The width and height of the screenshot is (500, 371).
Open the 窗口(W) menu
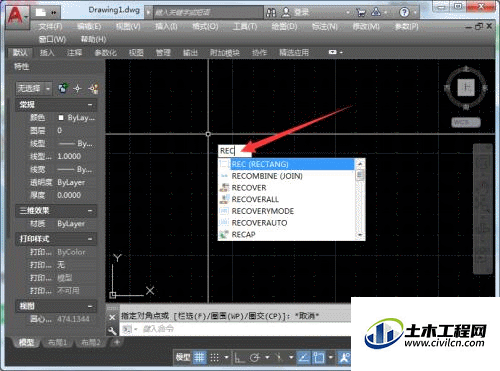[x=52, y=39]
